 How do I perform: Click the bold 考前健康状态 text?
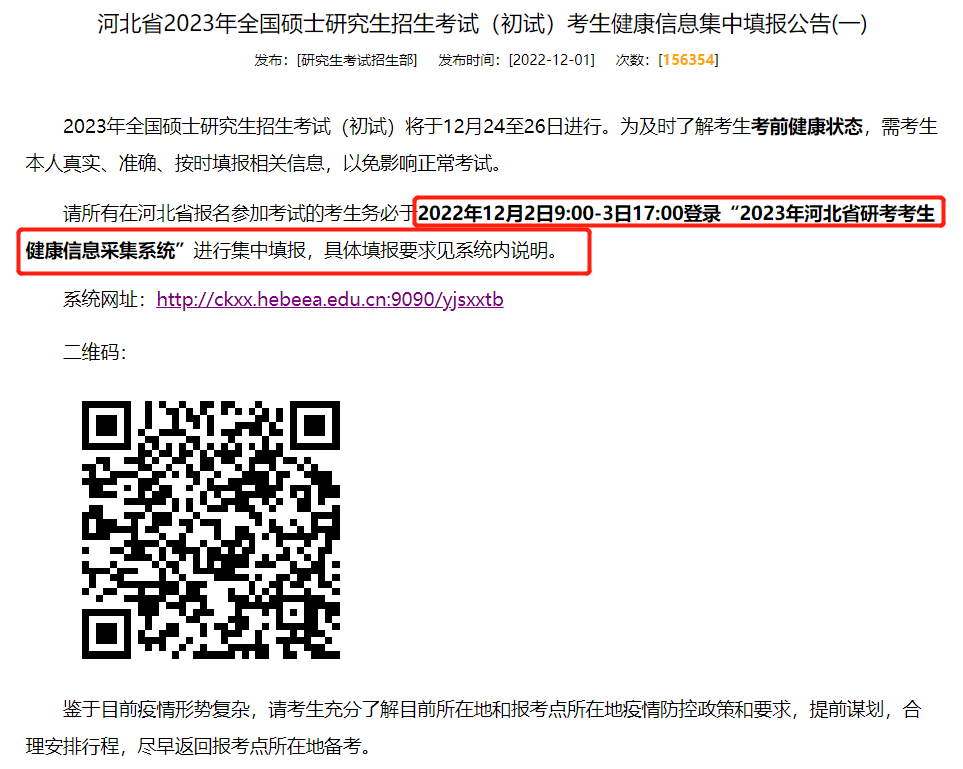click(807, 127)
